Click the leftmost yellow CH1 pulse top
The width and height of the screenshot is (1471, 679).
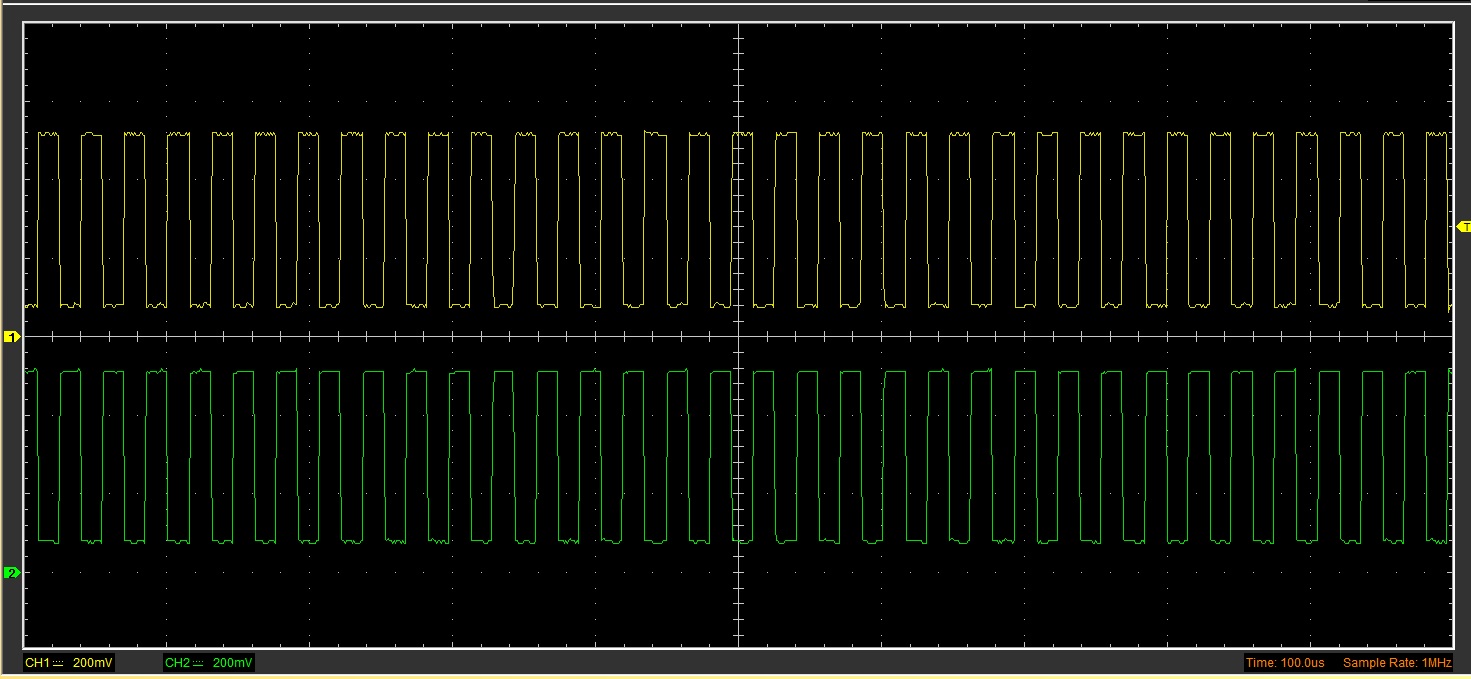pos(48,133)
